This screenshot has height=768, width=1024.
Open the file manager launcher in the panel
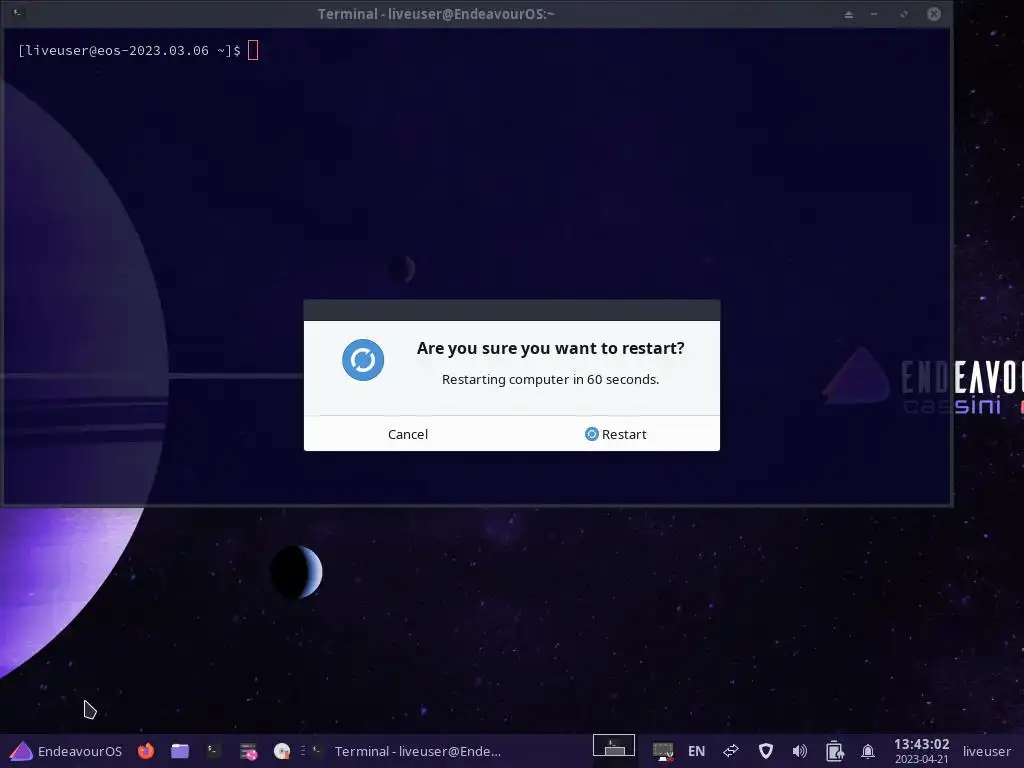click(180, 751)
